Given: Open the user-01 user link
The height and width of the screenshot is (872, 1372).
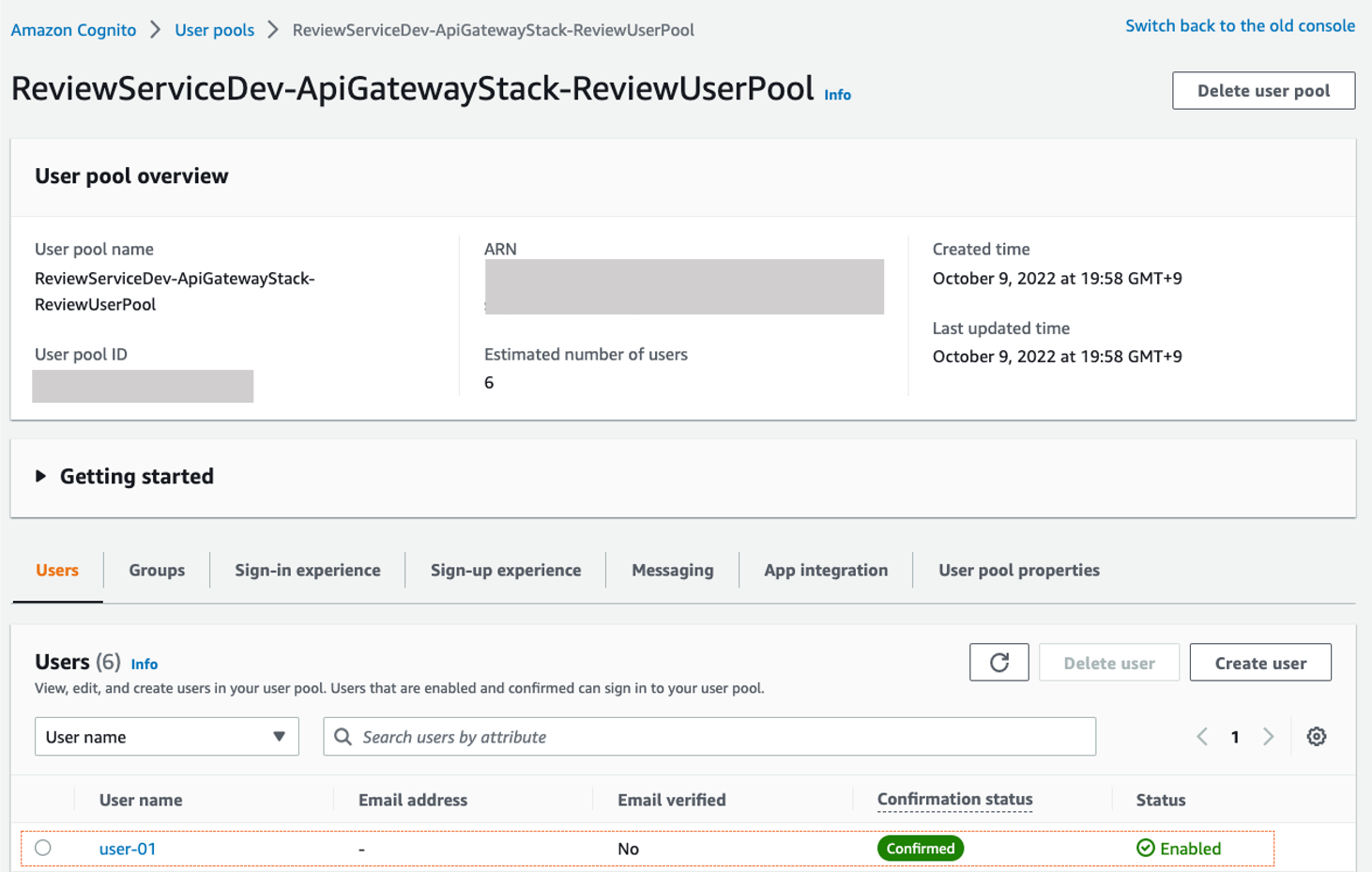Looking at the screenshot, I should [128, 849].
